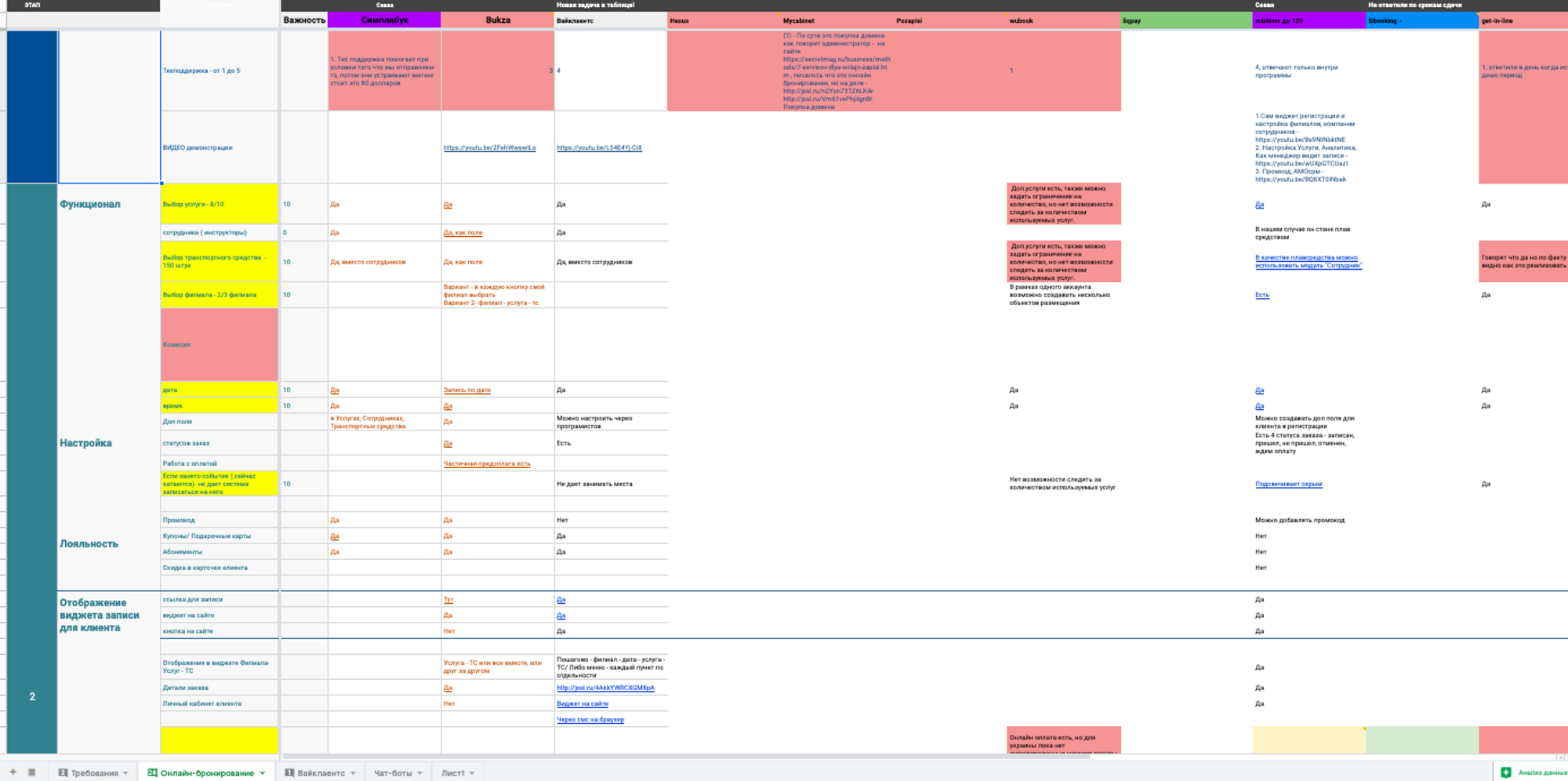Select the purple Симплибук header cell
Screen dimensions: 1568x781
click(x=384, y=20)
